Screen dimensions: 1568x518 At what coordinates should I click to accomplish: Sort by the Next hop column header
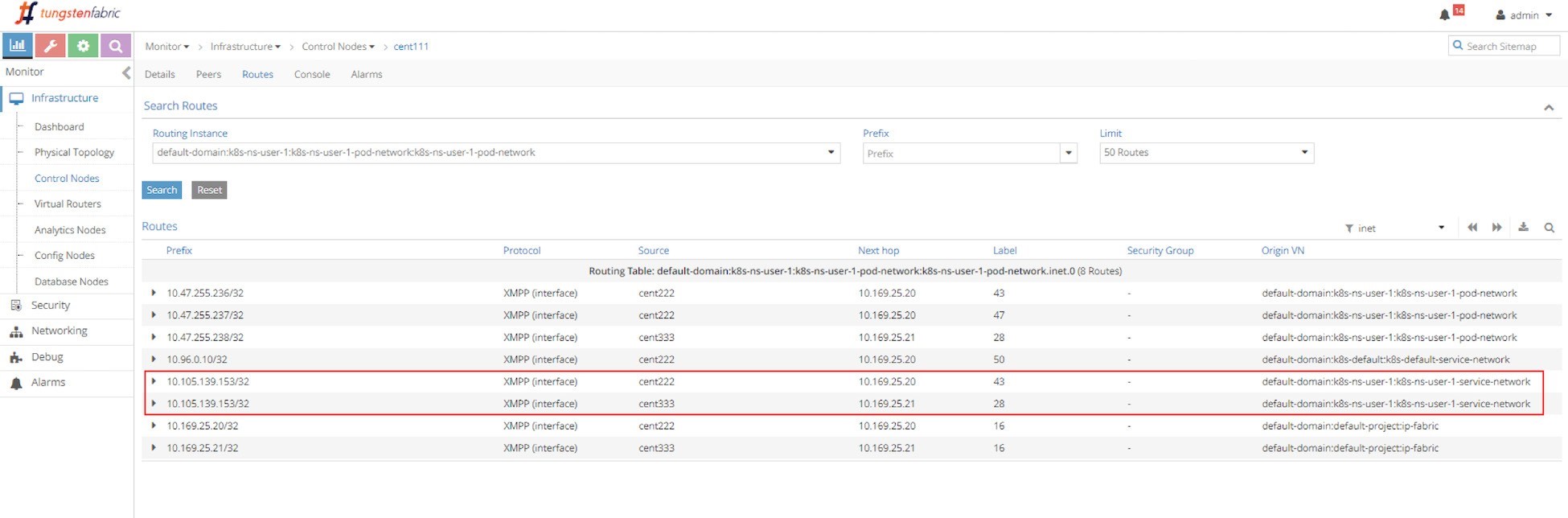tap(878, 250)
